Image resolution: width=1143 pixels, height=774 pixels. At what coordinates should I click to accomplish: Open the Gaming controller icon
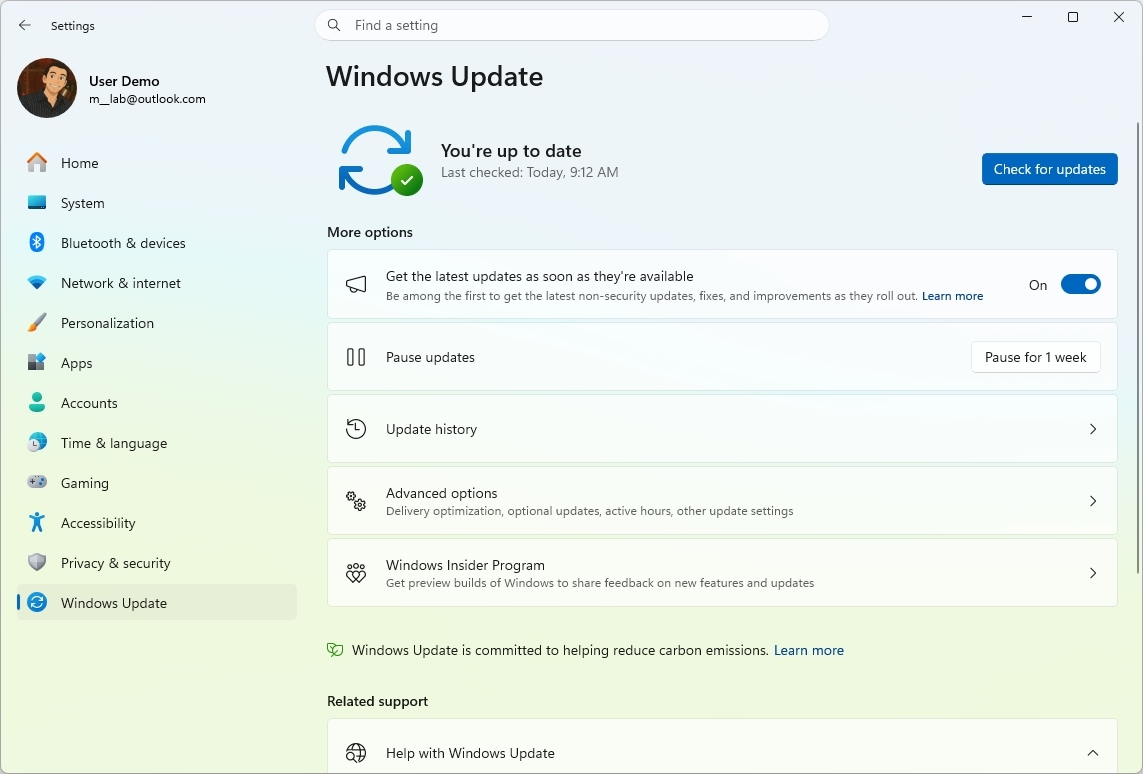pyautogui.click(x=36, y=483)
